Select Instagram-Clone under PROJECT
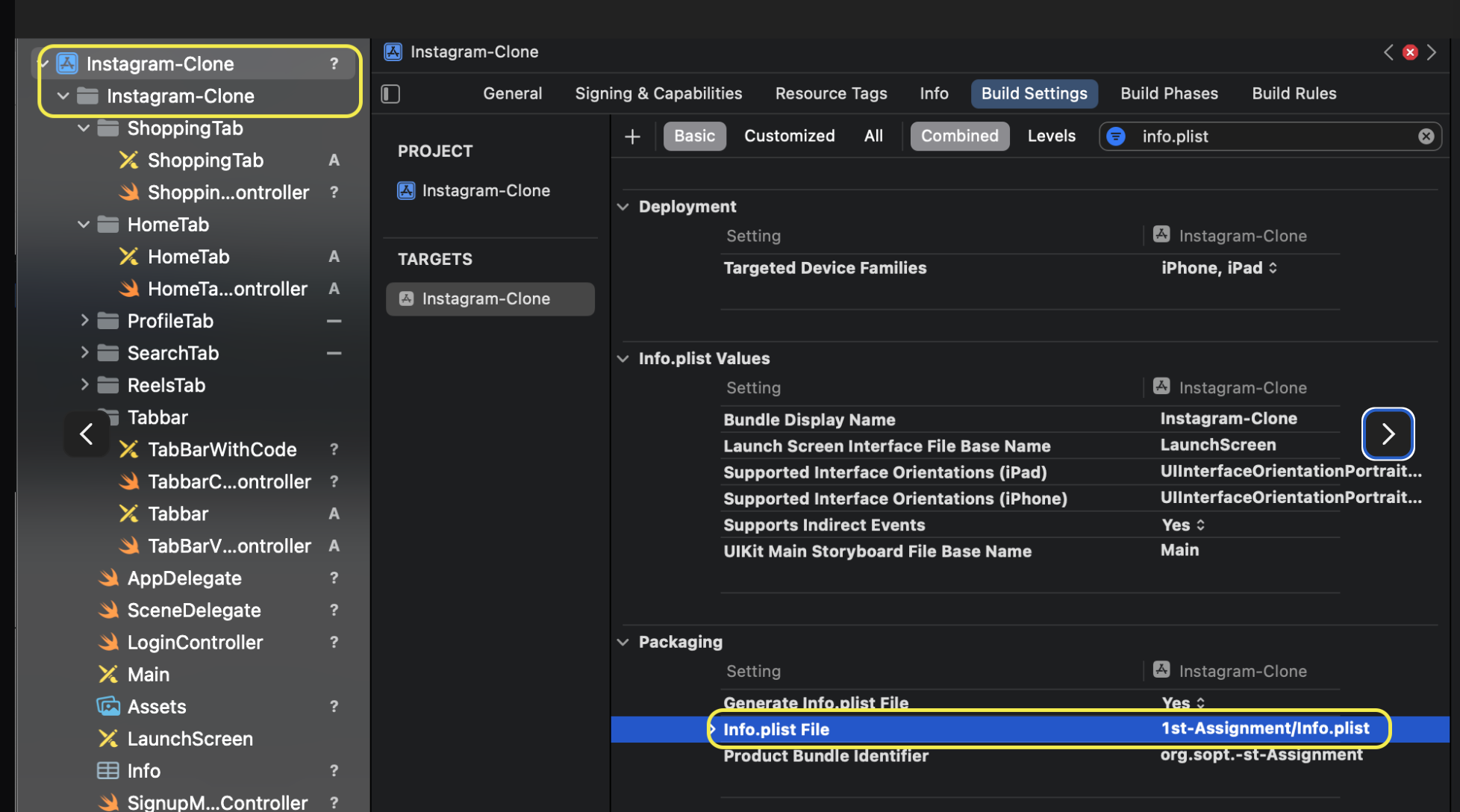Viewport: 1460px width, 812px height. pos(486,190)
